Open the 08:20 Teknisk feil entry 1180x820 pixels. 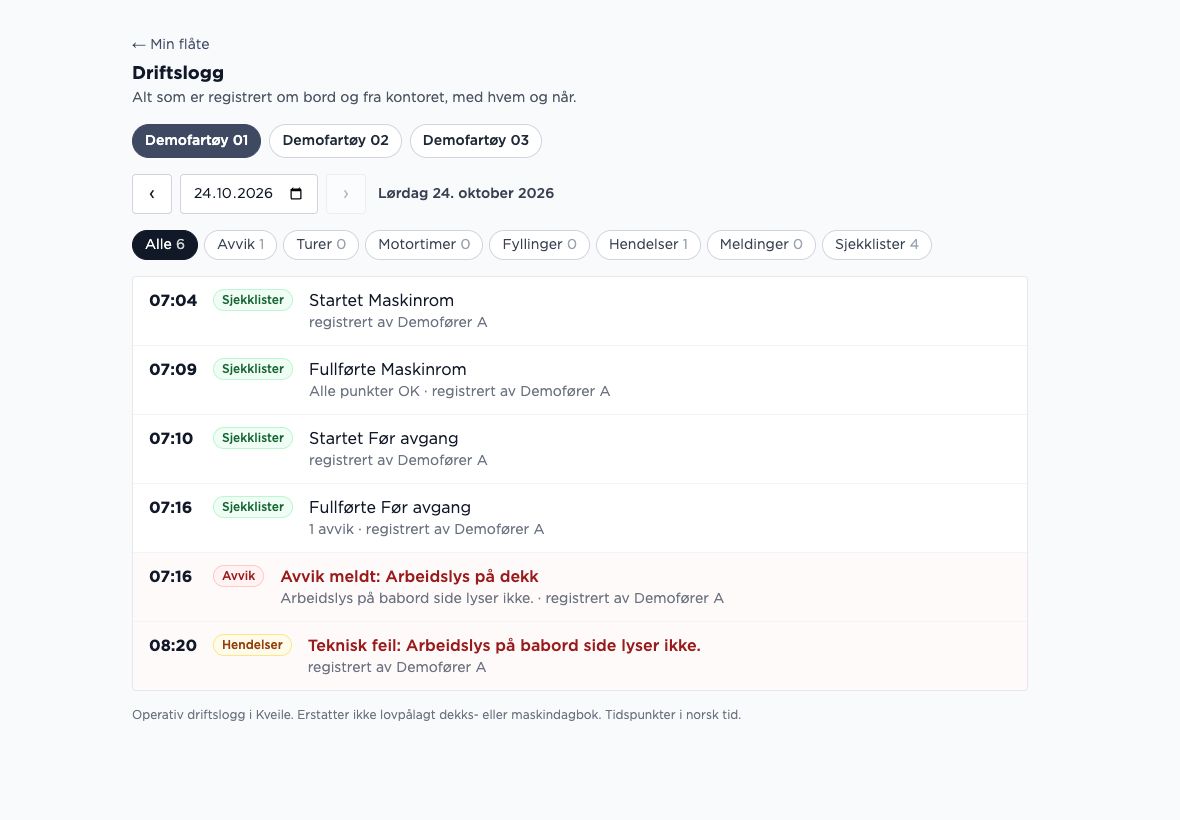(x=579, y=656)
